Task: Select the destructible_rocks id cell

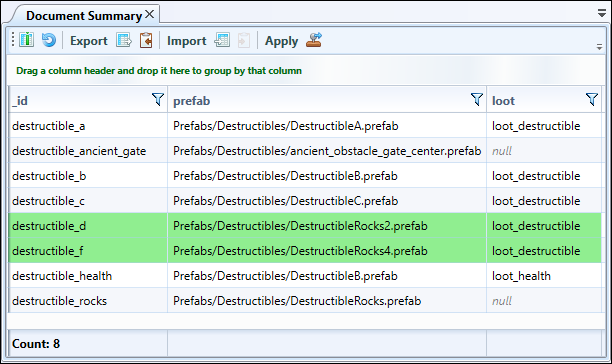Action: coord(88,300)
